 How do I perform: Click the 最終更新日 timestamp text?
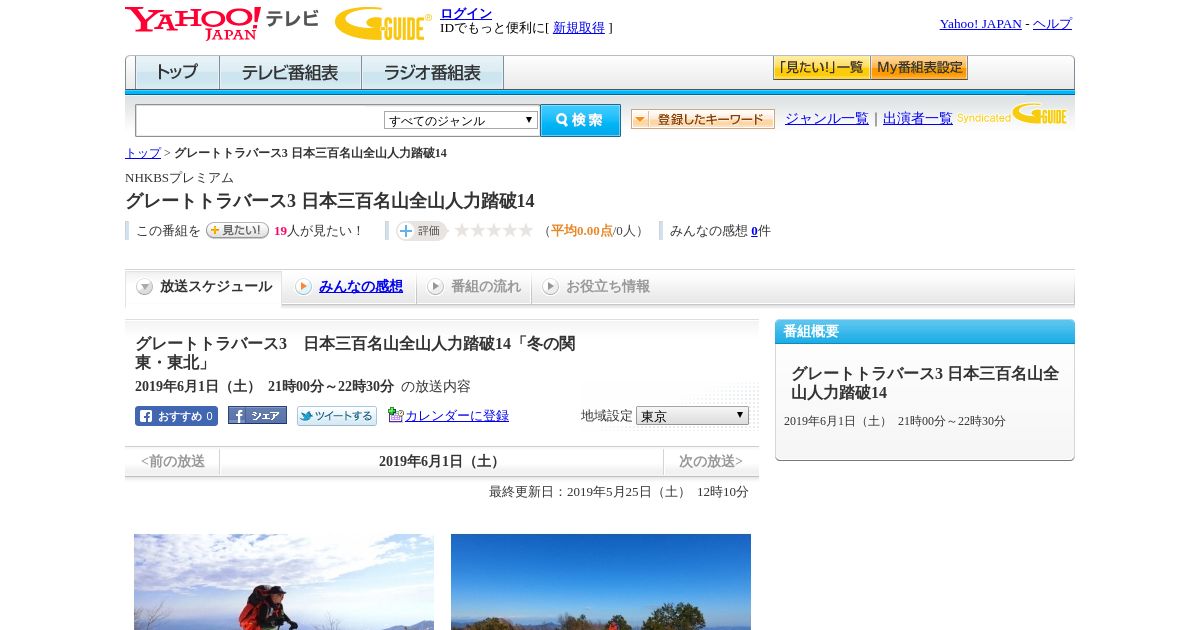(619, 492)
